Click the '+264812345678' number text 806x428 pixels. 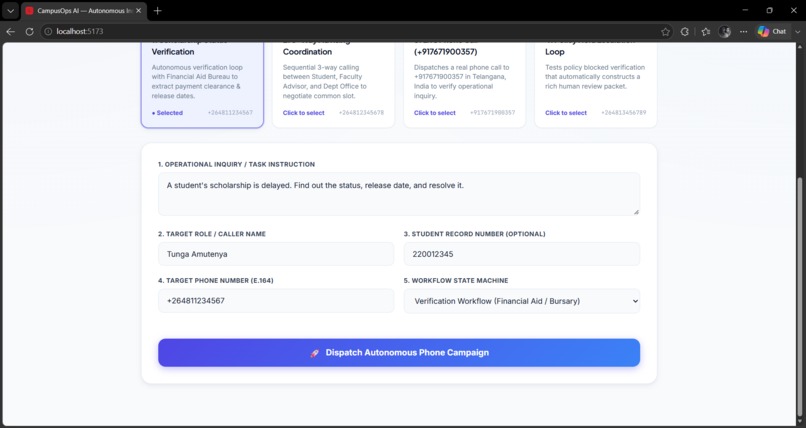point(361,113)
